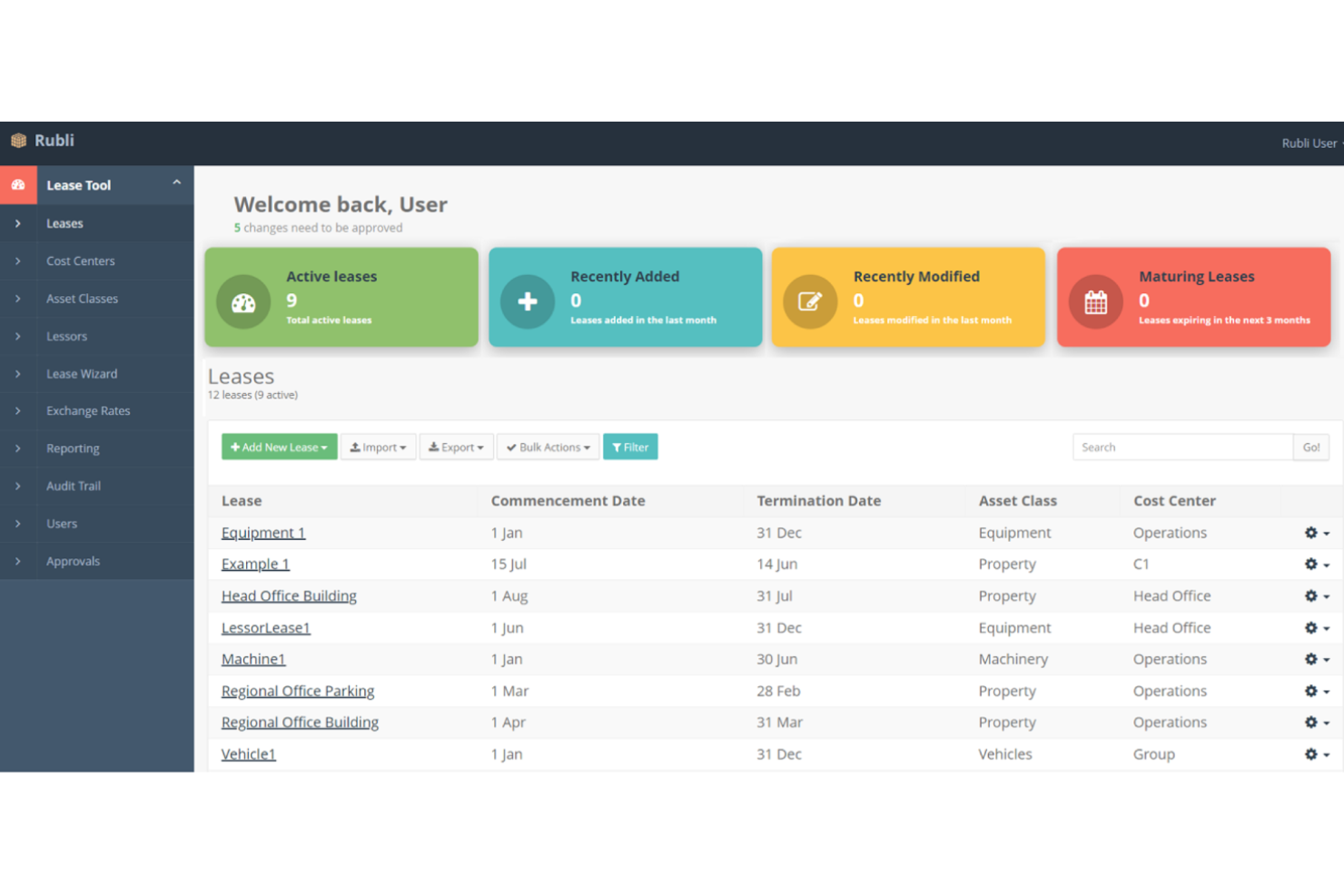Open the Vehicle1 lease link
The height and width of the screenshot is (896, 1344).
coord(248,753)
